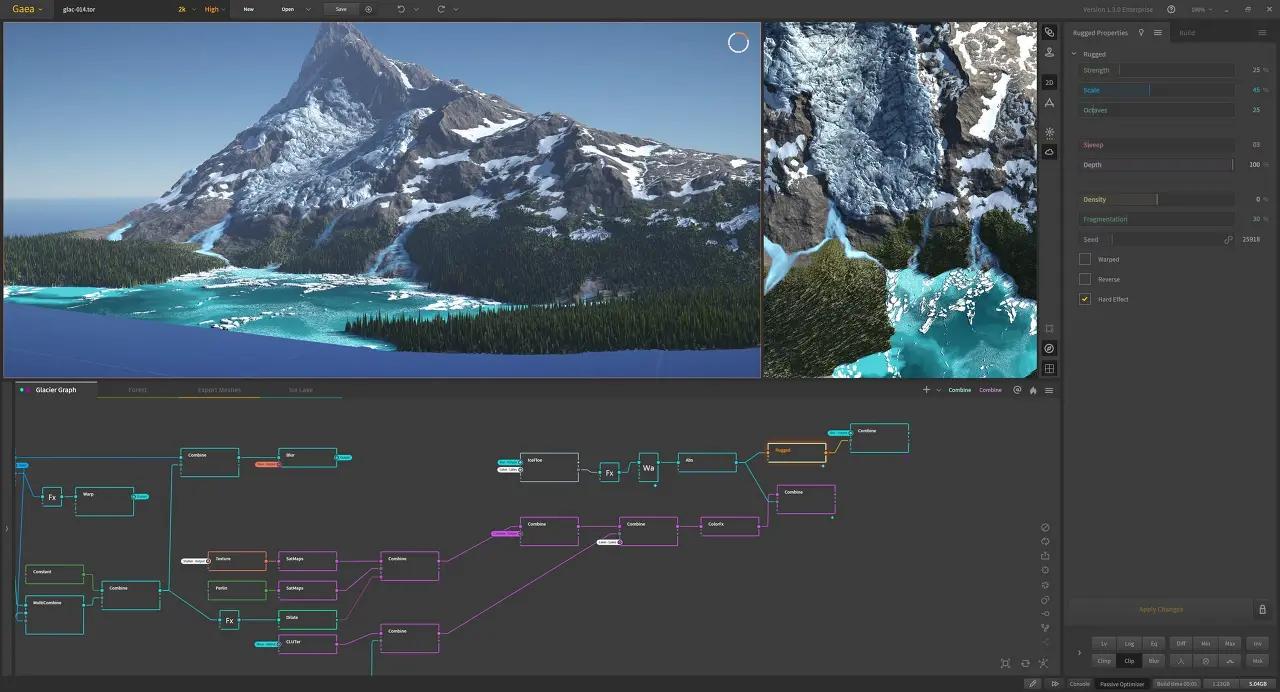Switch to the Ice Lake graph tab
The image size is (1280, 692).
300,389
